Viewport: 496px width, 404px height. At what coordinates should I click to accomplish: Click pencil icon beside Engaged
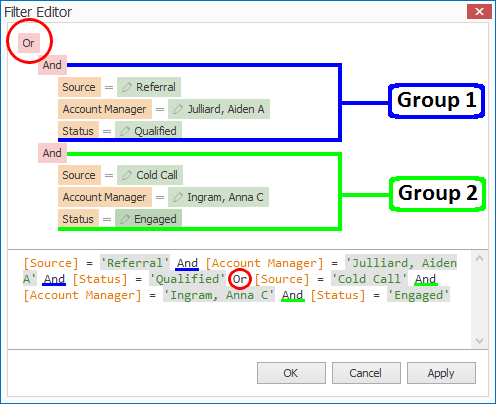[125, 219]
